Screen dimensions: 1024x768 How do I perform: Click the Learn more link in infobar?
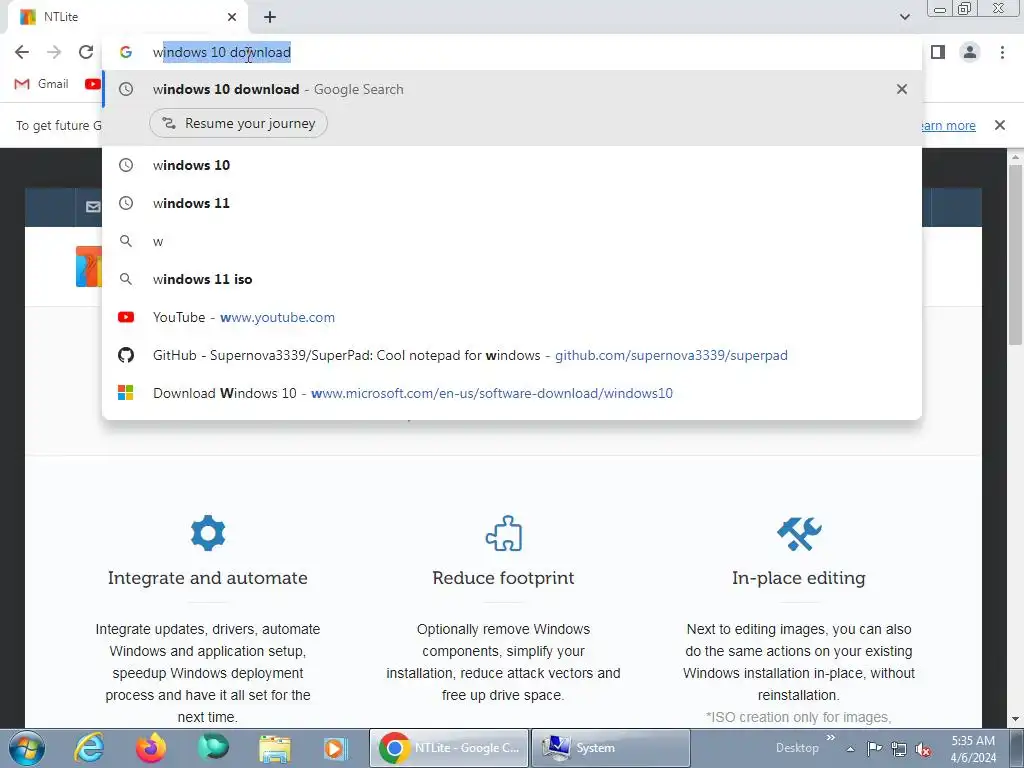coord(948,125)
